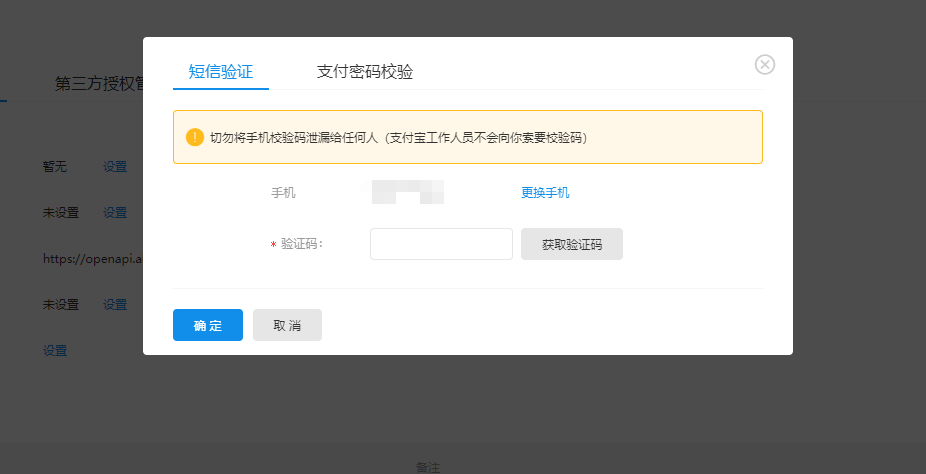Click the 手机 field label
This screenshot has height=474, width=926.
click(283, 193)
